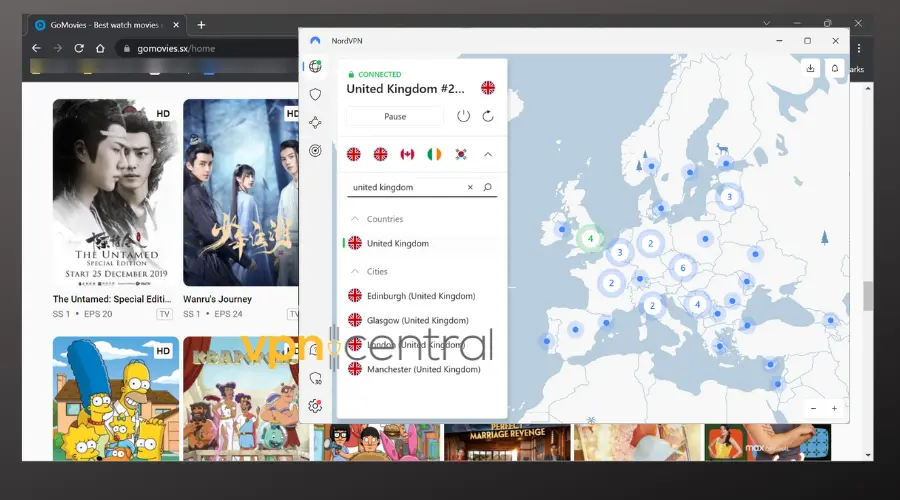Reconnect using the refresh arrow next to Pause
The height and width of the screenshot is (500, 900).
[x=488, y=116]
